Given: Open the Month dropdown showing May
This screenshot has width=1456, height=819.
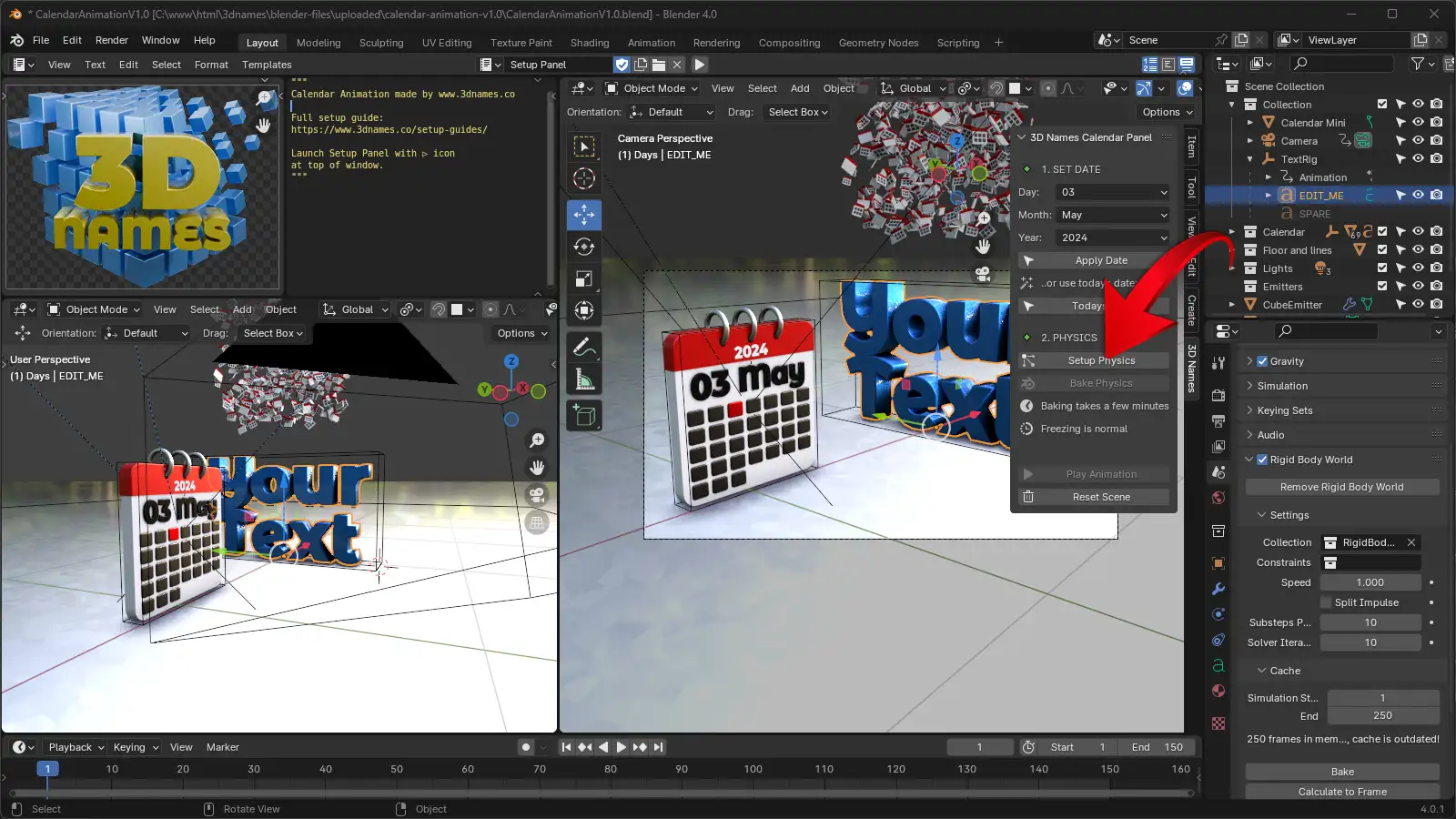Looking at the screenshot, I should pyautogui.click(x=1112, y=215).
